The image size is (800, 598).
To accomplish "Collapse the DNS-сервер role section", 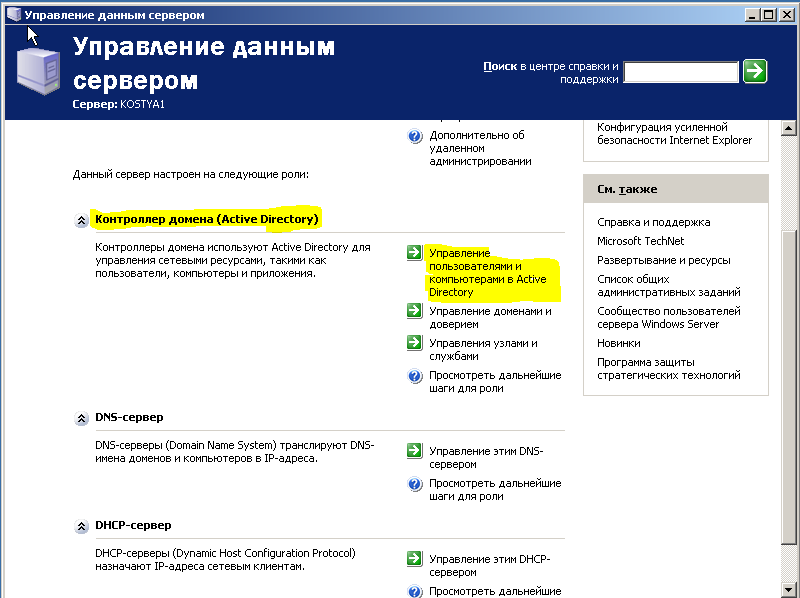I will click(x=81, y=418).
